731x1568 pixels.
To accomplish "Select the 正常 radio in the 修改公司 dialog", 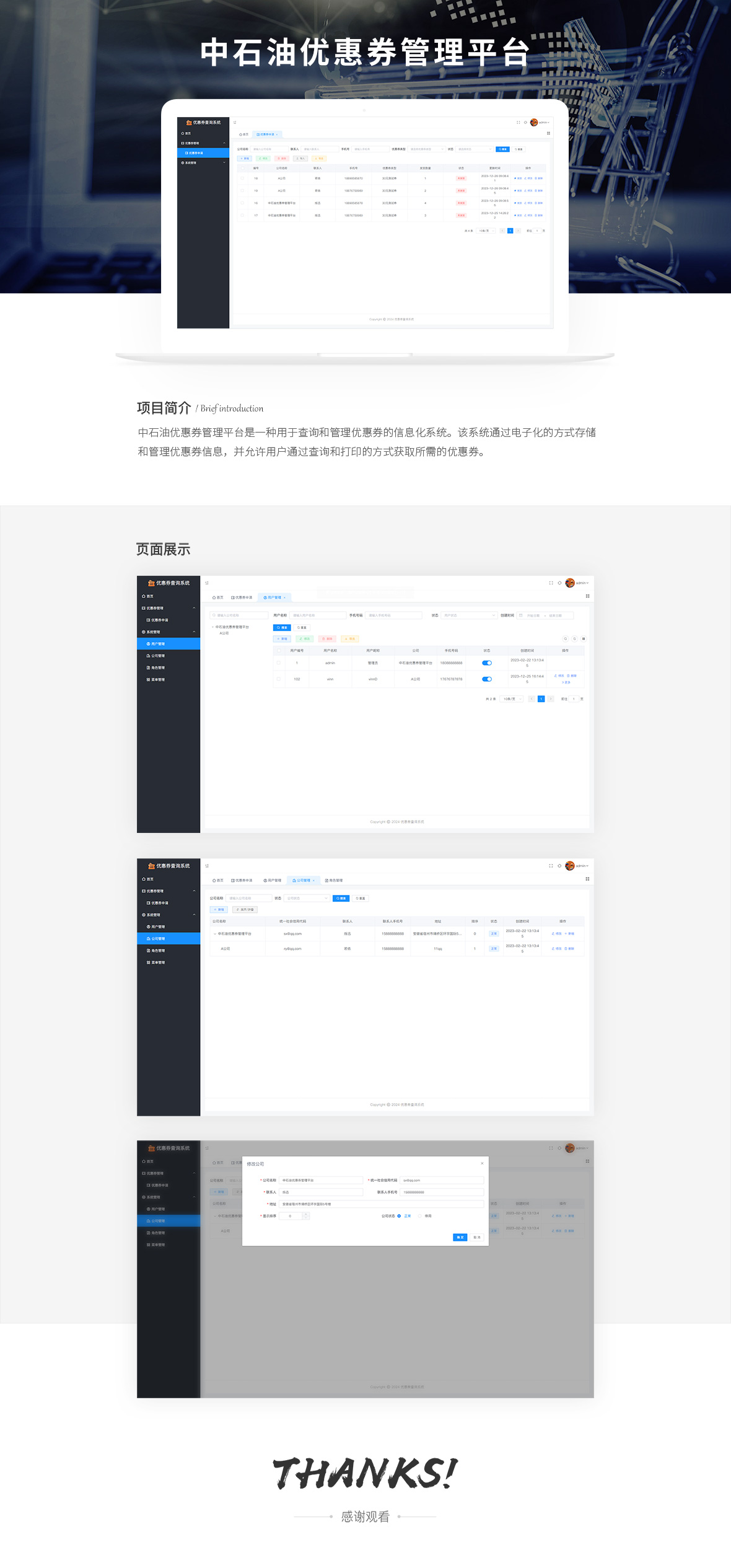I will pos(399,1216).
